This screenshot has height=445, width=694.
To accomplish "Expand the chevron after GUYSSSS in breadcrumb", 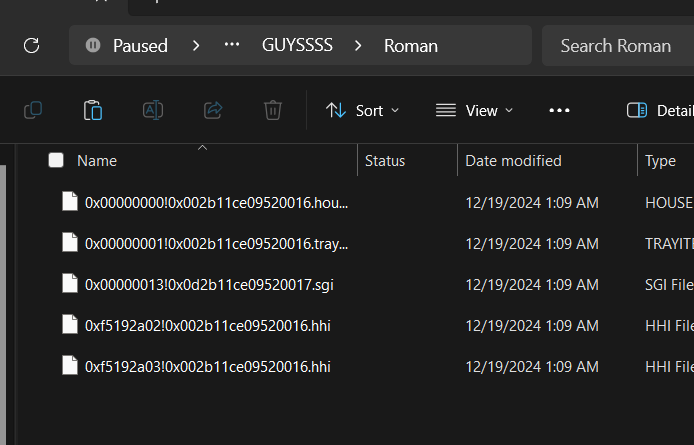I will coord(358,46).
